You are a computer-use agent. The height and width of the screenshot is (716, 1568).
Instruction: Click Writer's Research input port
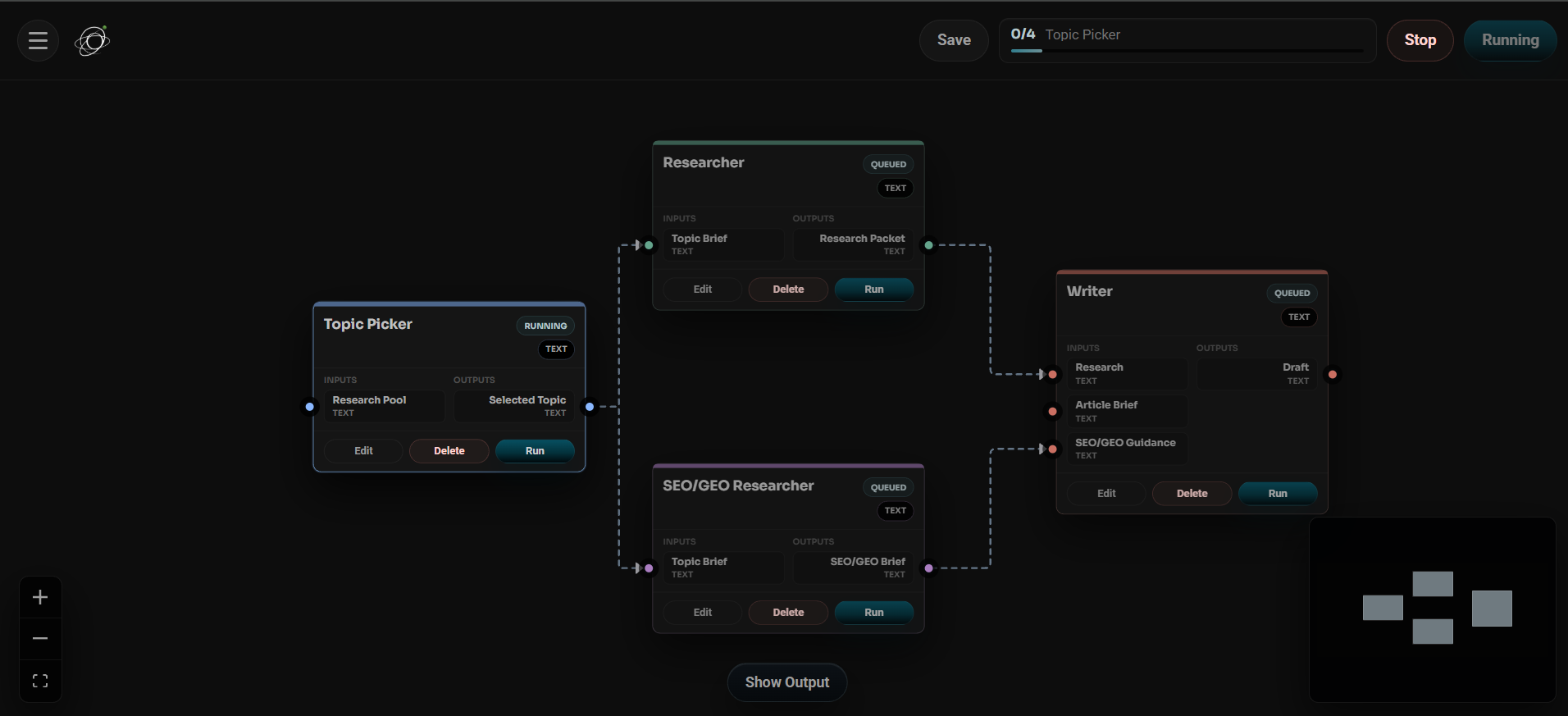coord(1052,375)
